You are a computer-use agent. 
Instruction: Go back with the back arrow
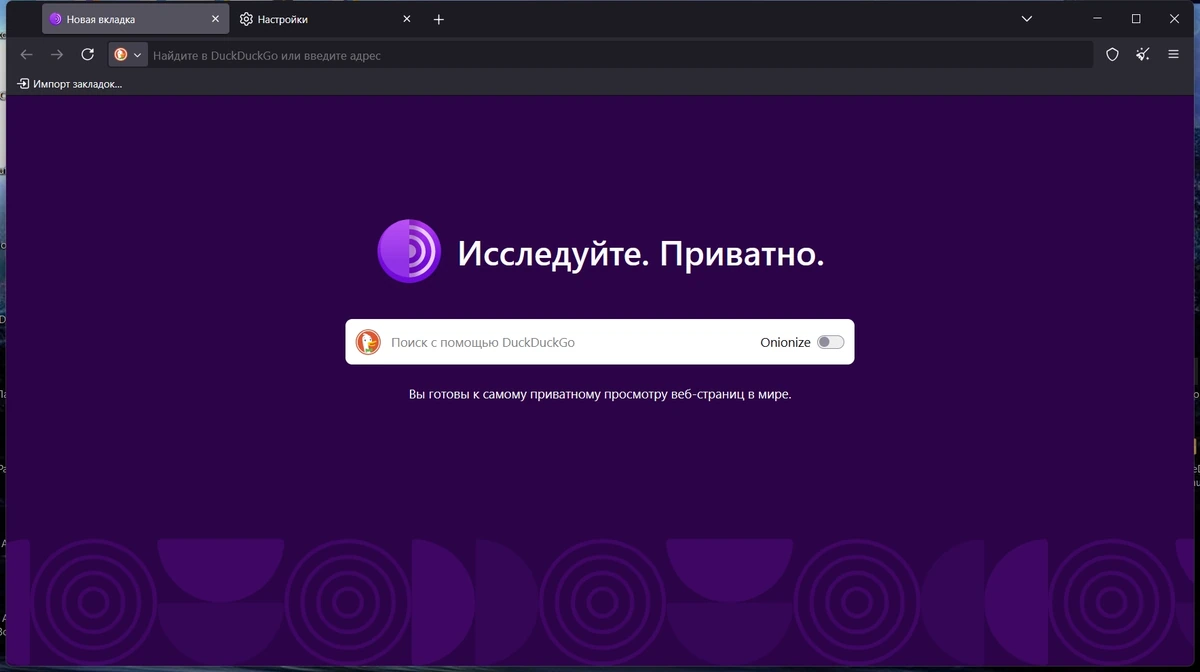tap(27, 55)
